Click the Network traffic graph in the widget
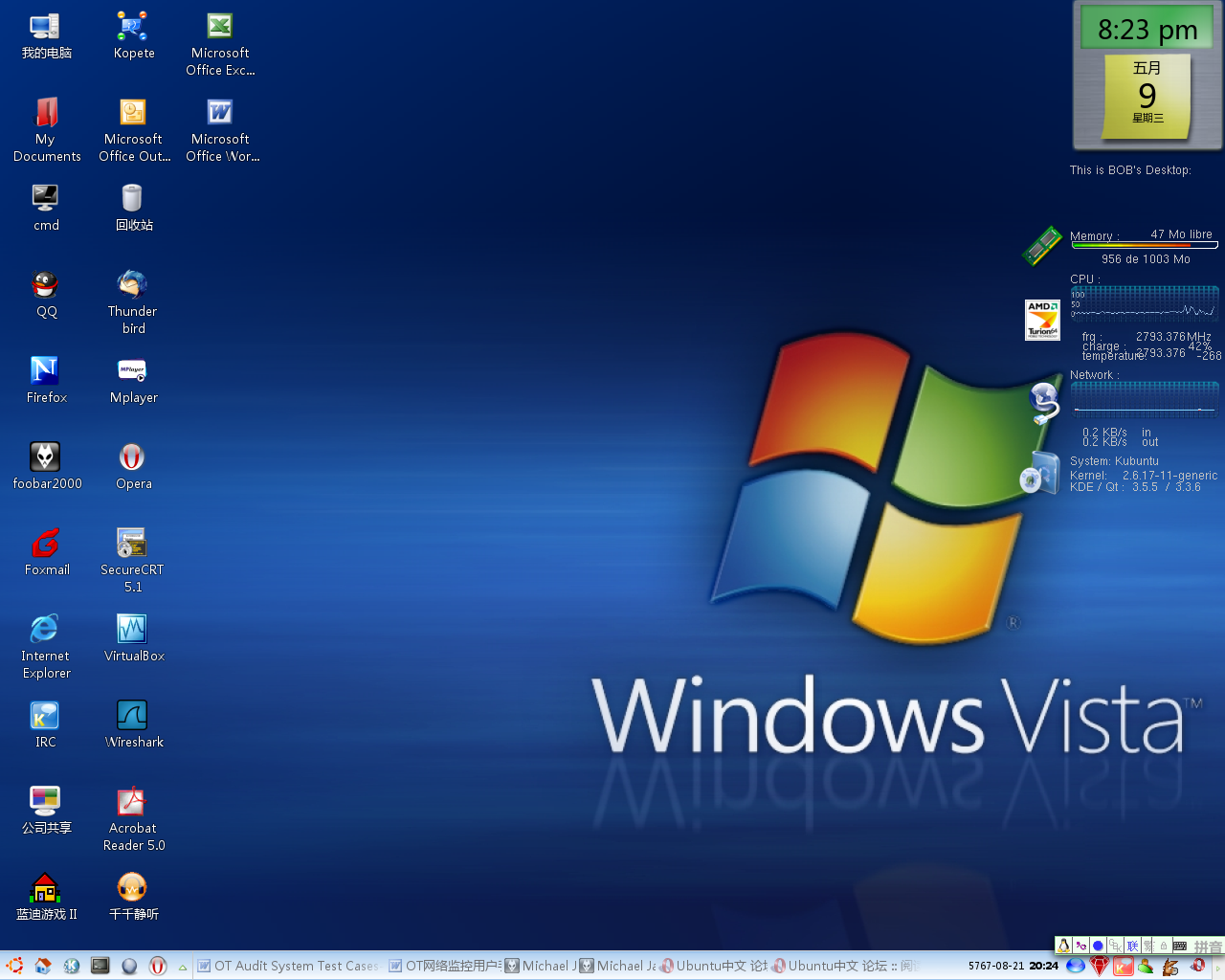The width and height of the screenshot is (1225, 980). (1145, 400)
